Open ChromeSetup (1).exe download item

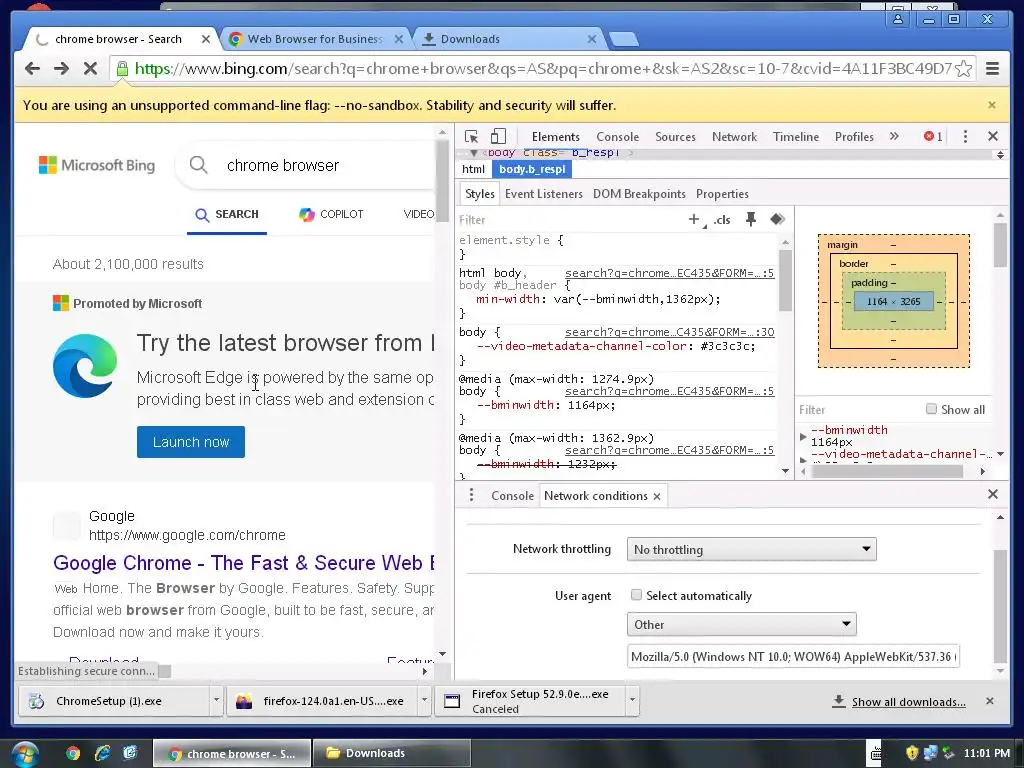coord(114,701)
